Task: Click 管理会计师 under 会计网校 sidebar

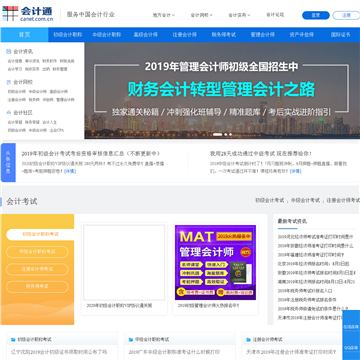Action: click(65, 100)
